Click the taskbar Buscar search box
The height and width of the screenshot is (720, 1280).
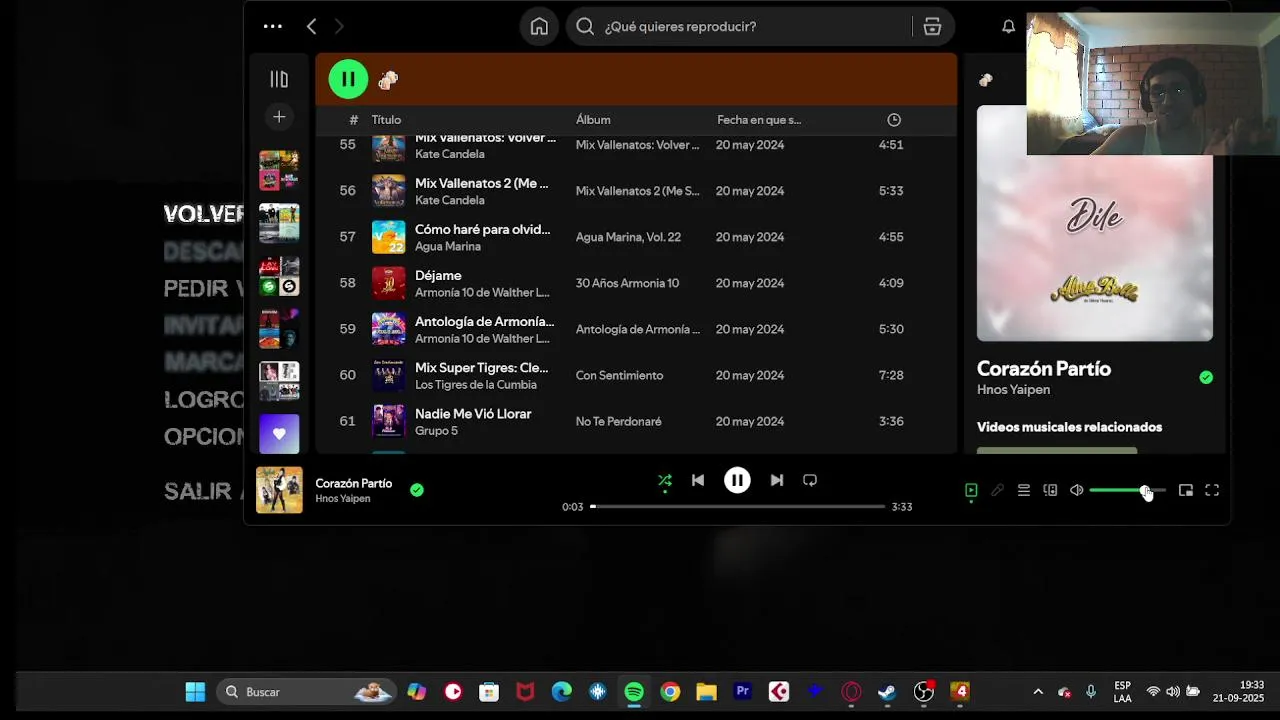(307, 692)
